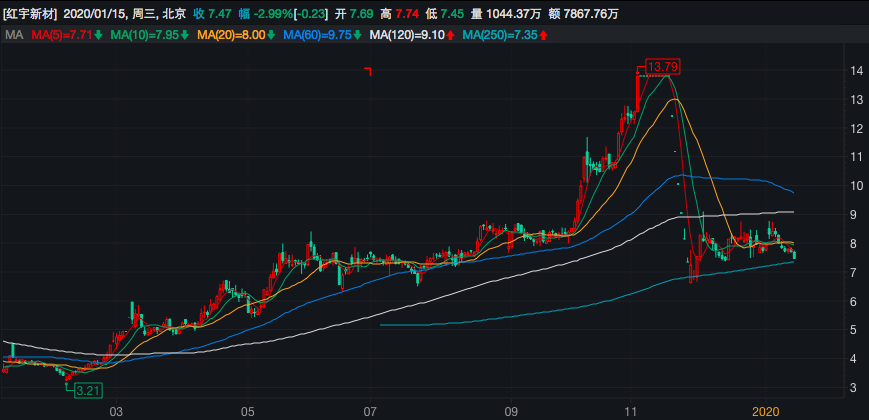Screen dimensions: 869x420
Task: Click the 09 month marker on time axis
Action: (512, 411)
